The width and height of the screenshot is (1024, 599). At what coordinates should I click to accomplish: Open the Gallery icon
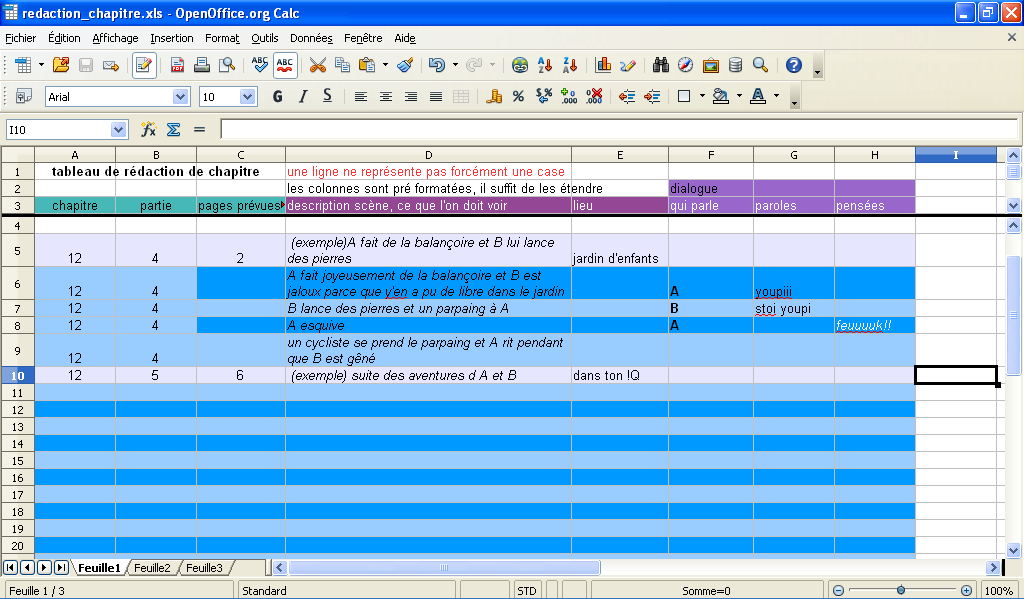711,65
